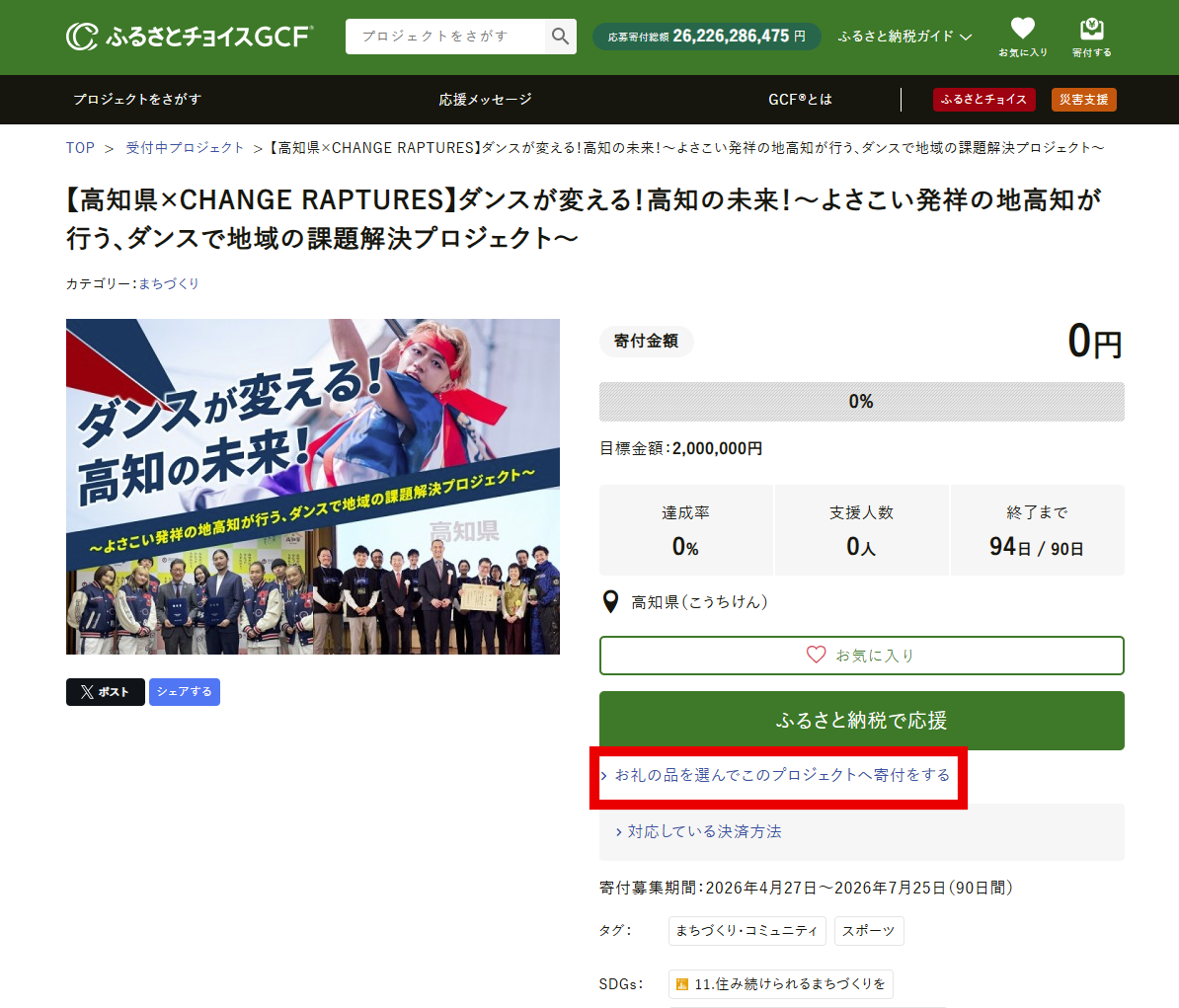Click the 寄付募集期間 date range text
This screenshot has height=1008, width=1179.
click(x=806, y=888)
